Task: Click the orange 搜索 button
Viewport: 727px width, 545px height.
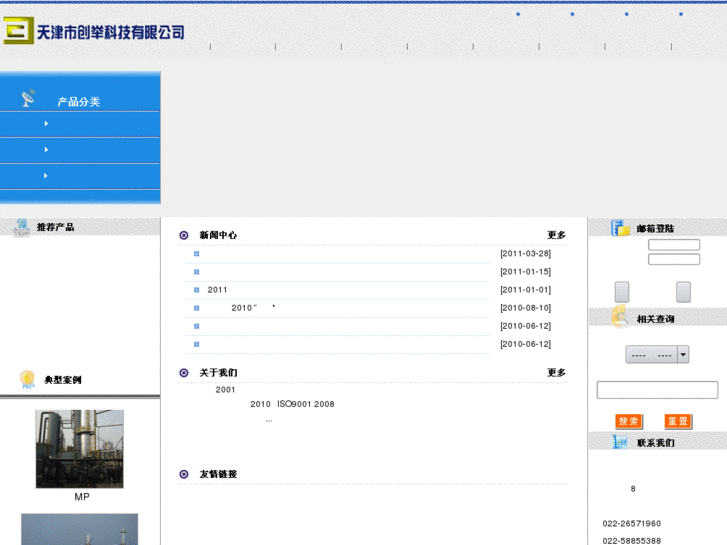Action: (629, 421)
